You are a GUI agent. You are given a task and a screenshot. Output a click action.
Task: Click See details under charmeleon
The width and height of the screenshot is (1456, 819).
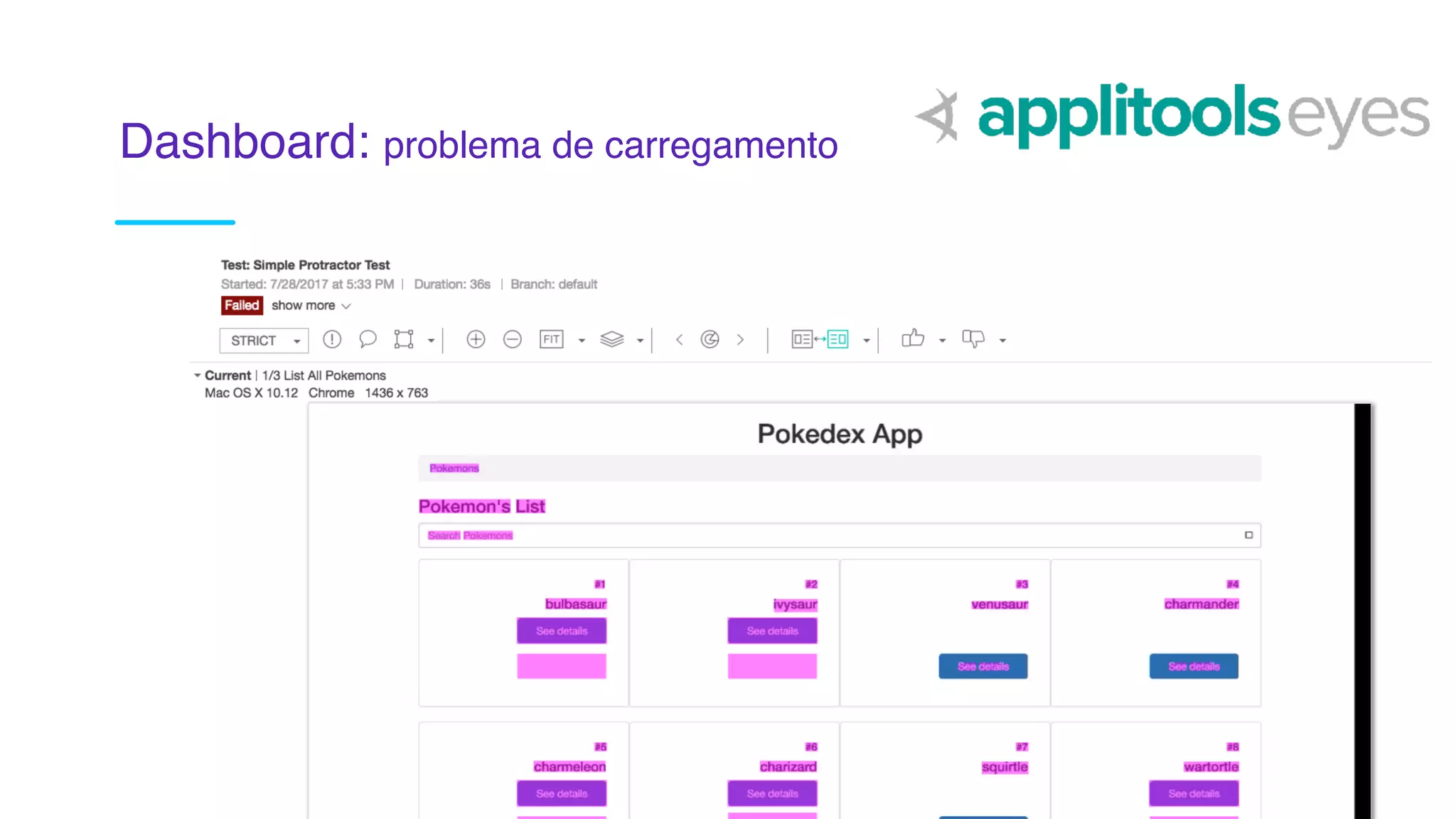562,793
